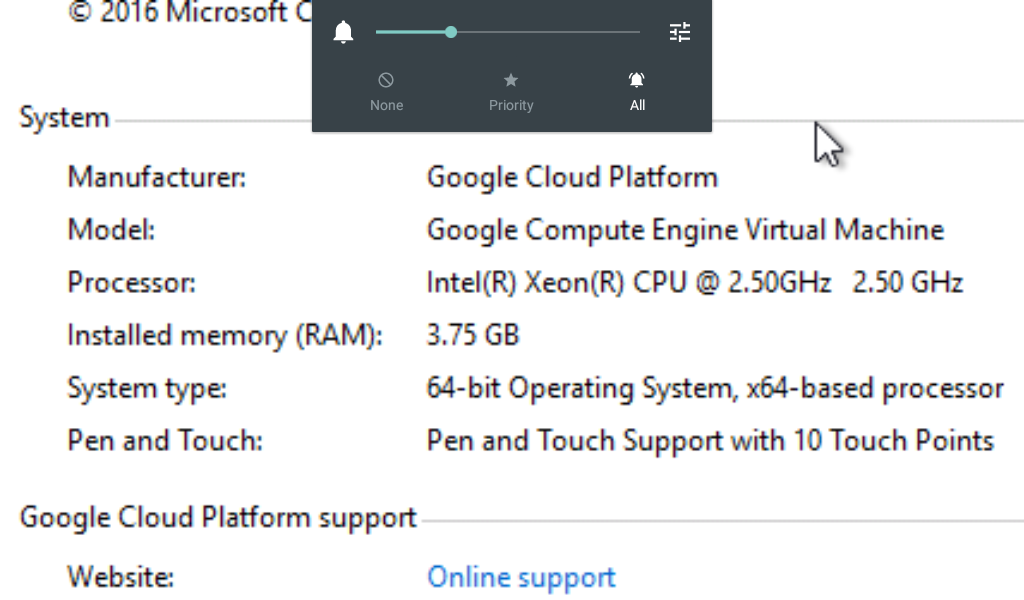Screen dimensions: 1024x600
Task: Switch to the Priority notification mode label
Action: [511, 105]
